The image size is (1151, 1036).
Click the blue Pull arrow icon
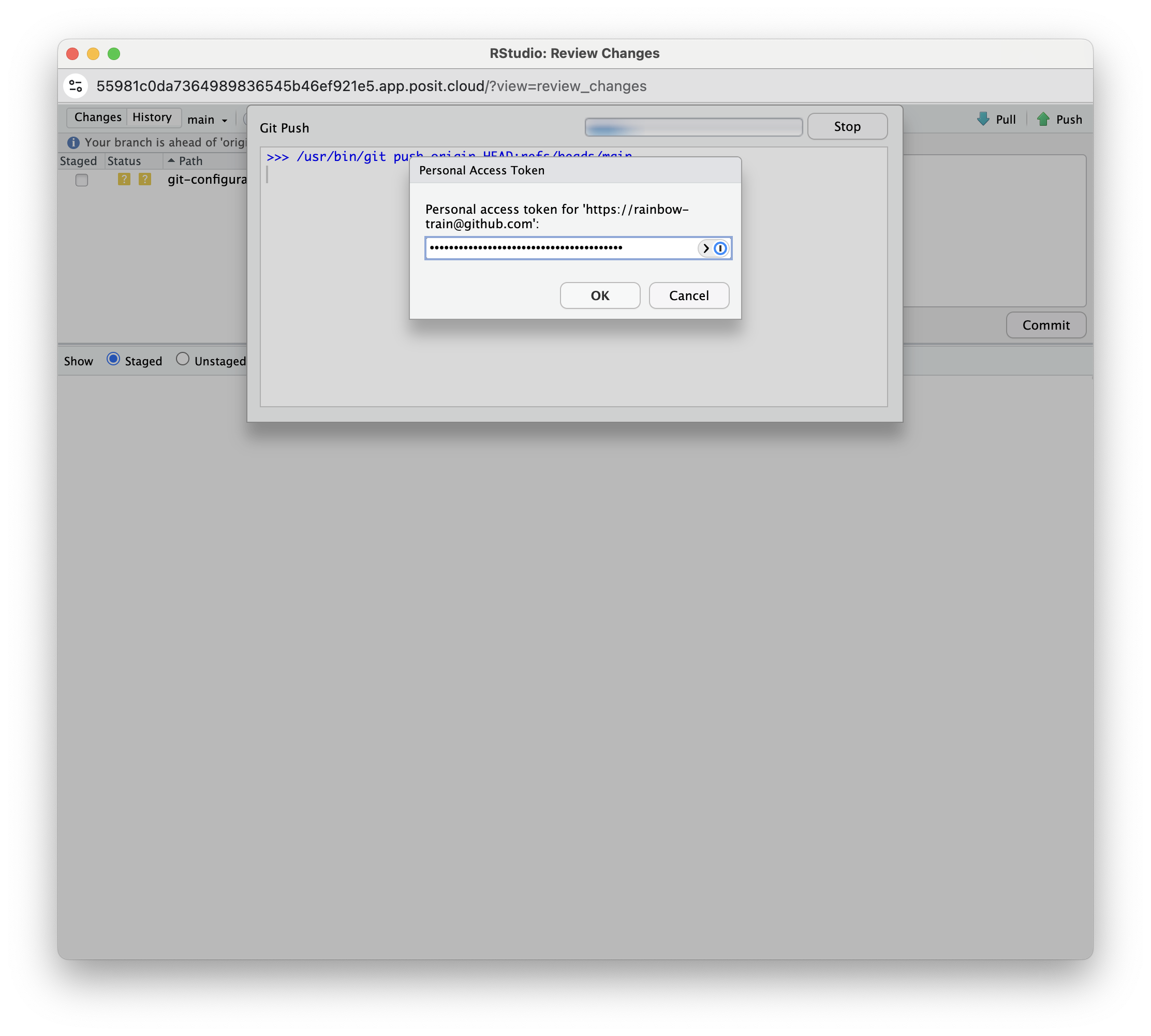tap(983, 119)
